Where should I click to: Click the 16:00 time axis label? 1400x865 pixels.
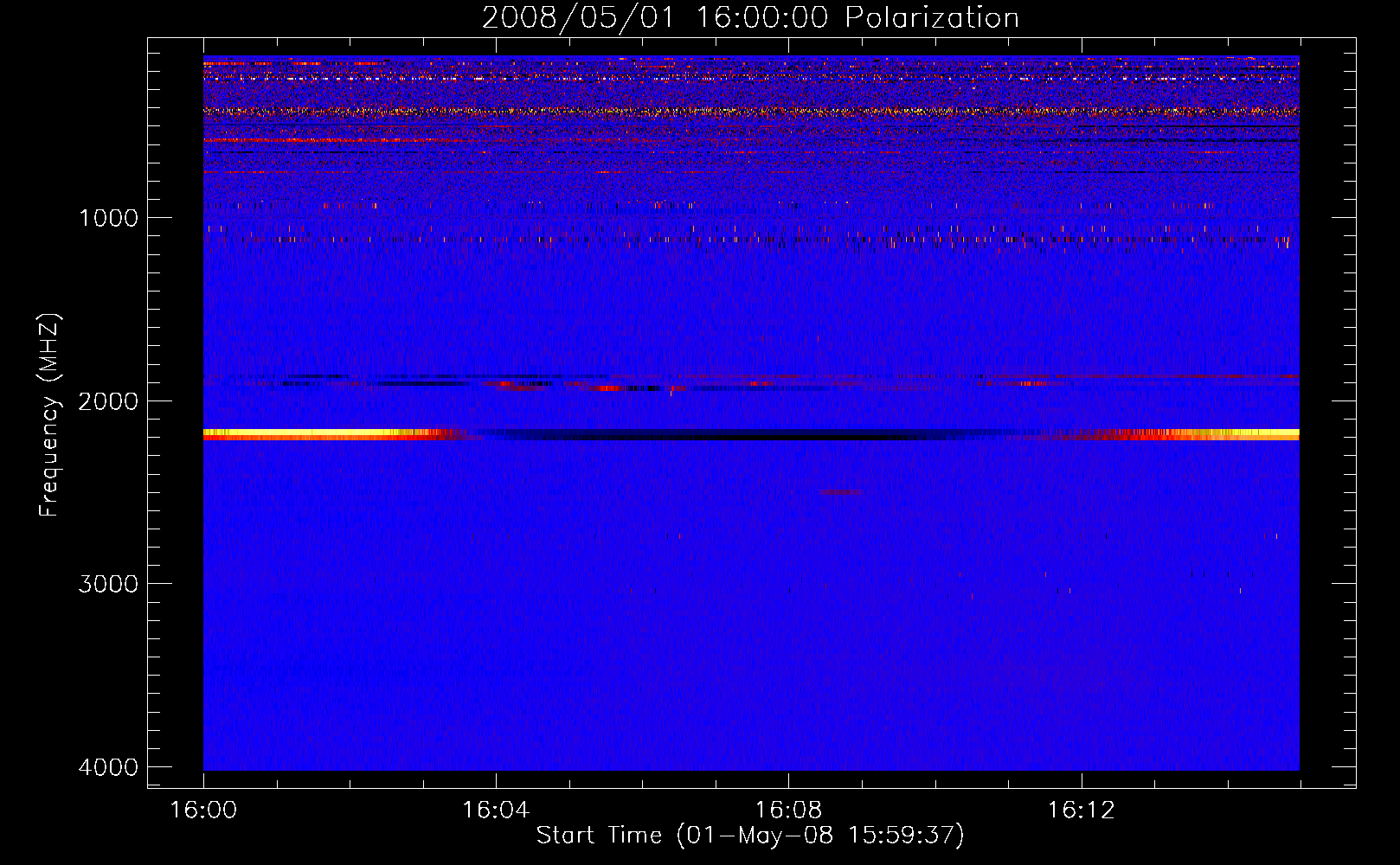203,810
